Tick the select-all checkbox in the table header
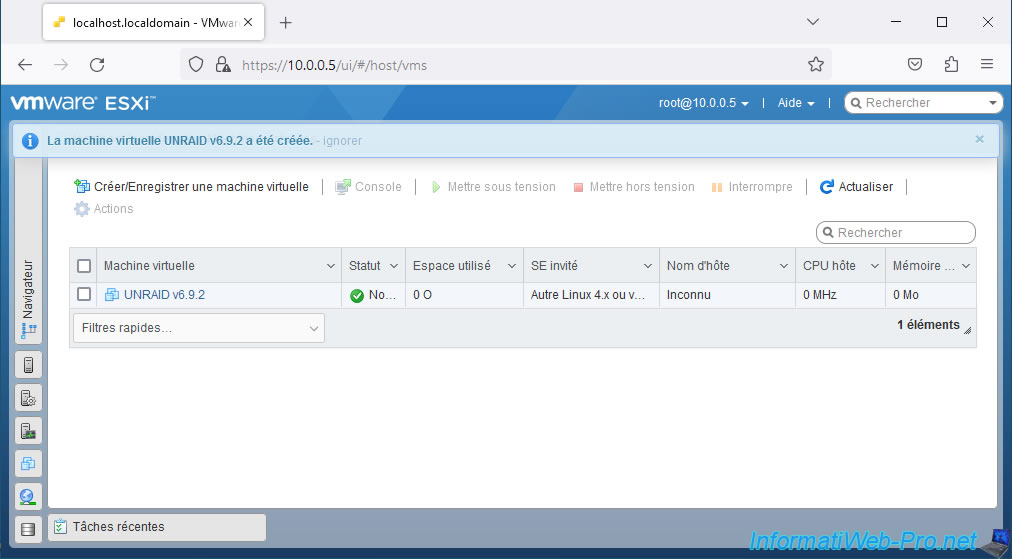This screenshot has height=559, width=1012. coord(84,266)
